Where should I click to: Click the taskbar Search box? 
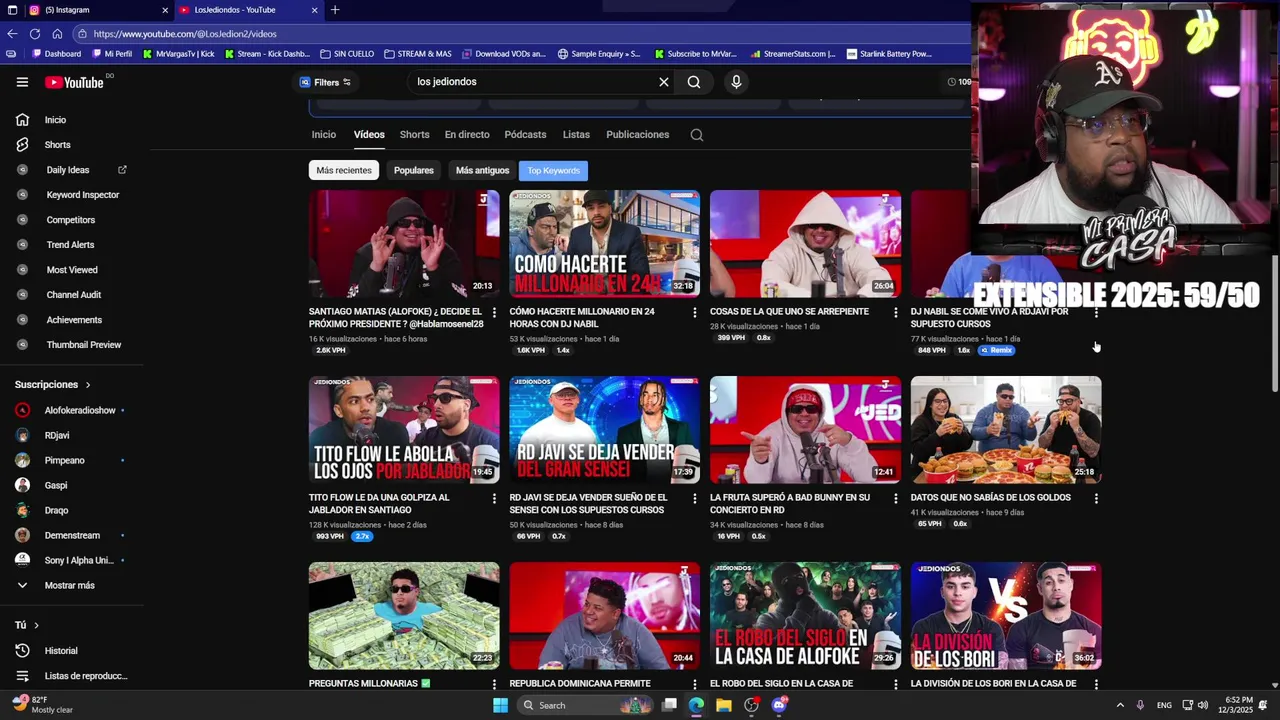(585, 705)
